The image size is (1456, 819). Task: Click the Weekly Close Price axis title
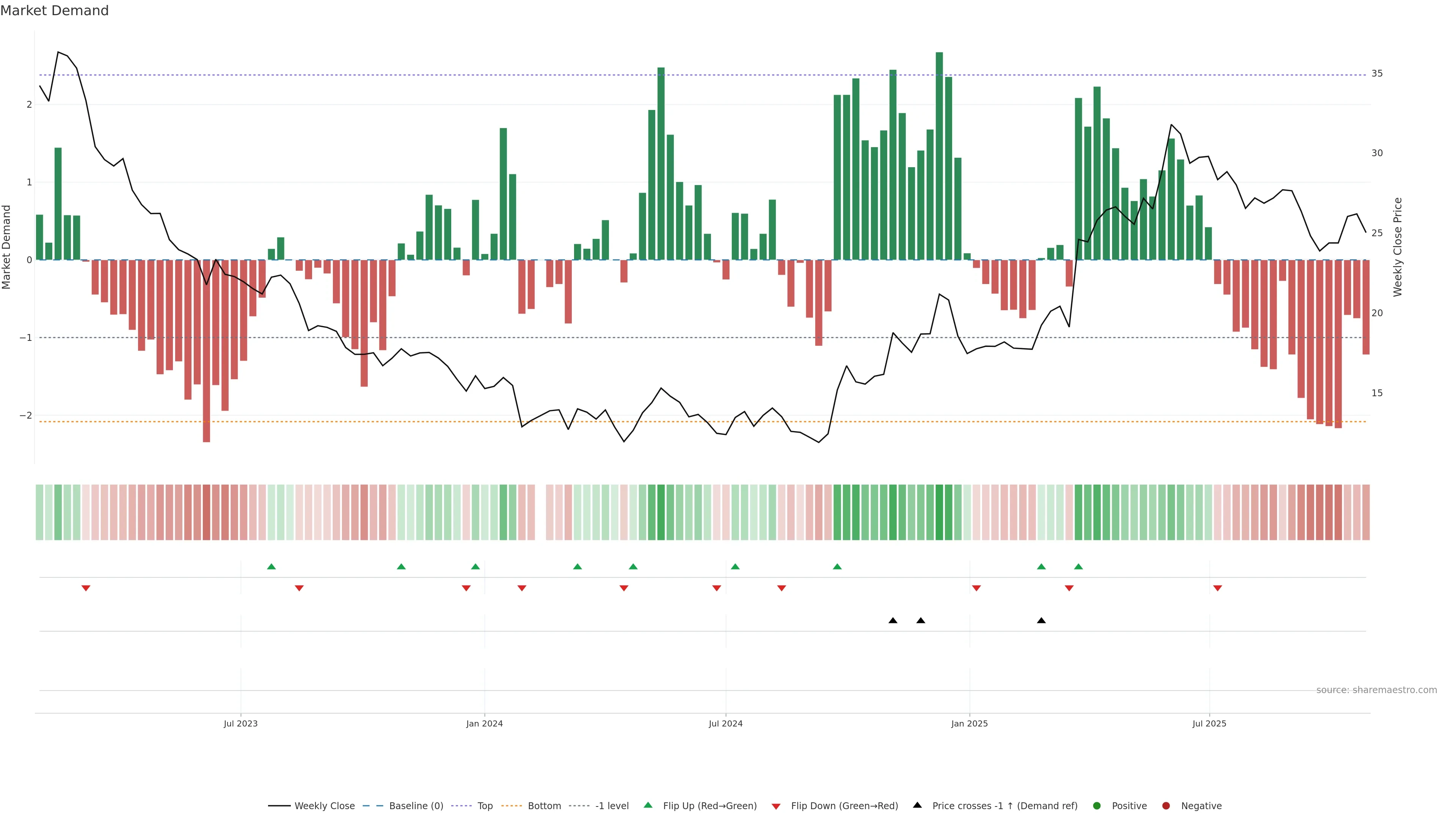coord(1398,247)
